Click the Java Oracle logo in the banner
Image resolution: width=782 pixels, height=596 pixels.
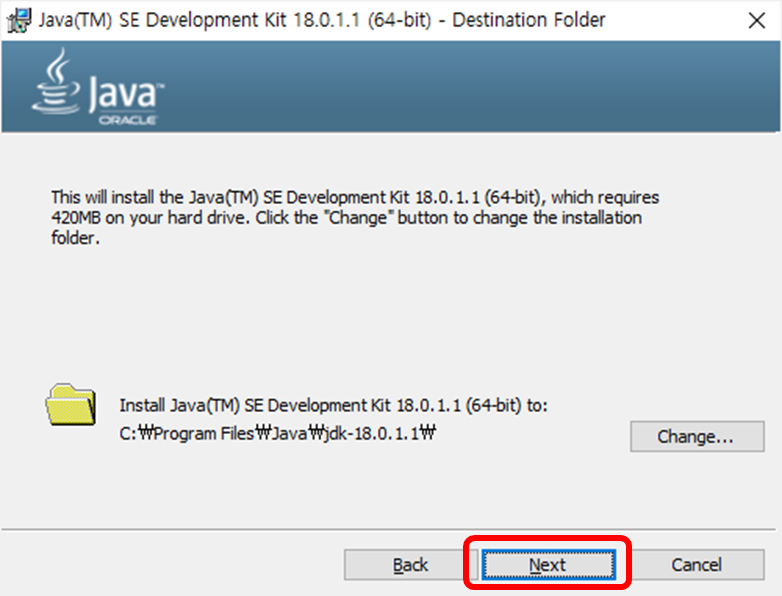pos(98,86)
